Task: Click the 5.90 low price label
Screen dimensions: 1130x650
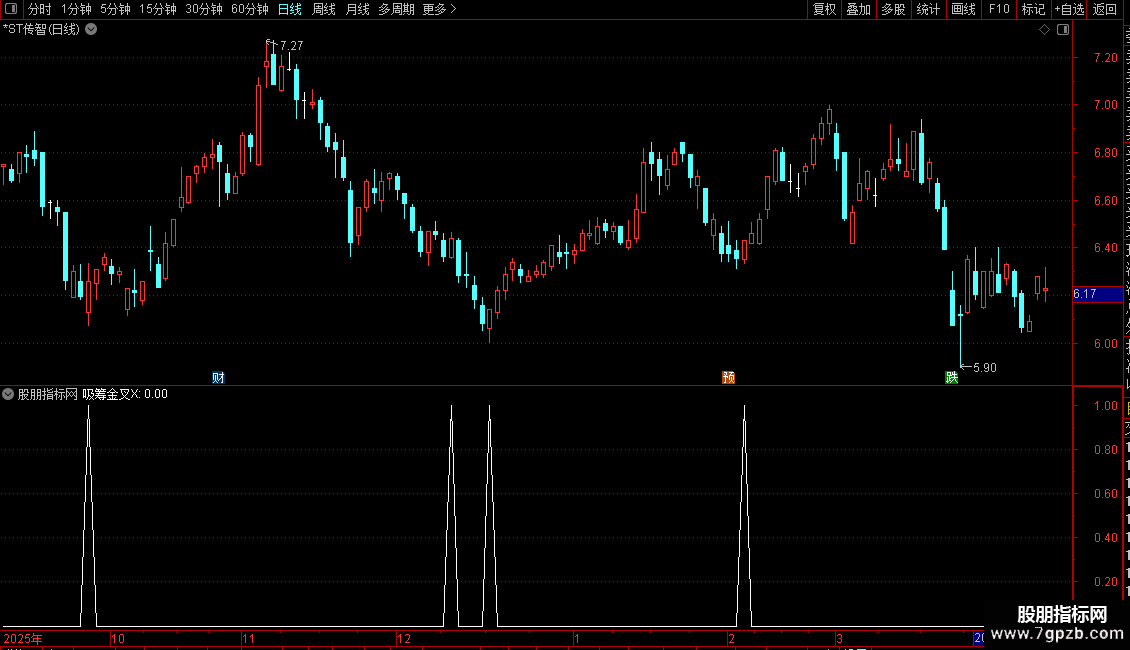Action: [x=984, y=368]
